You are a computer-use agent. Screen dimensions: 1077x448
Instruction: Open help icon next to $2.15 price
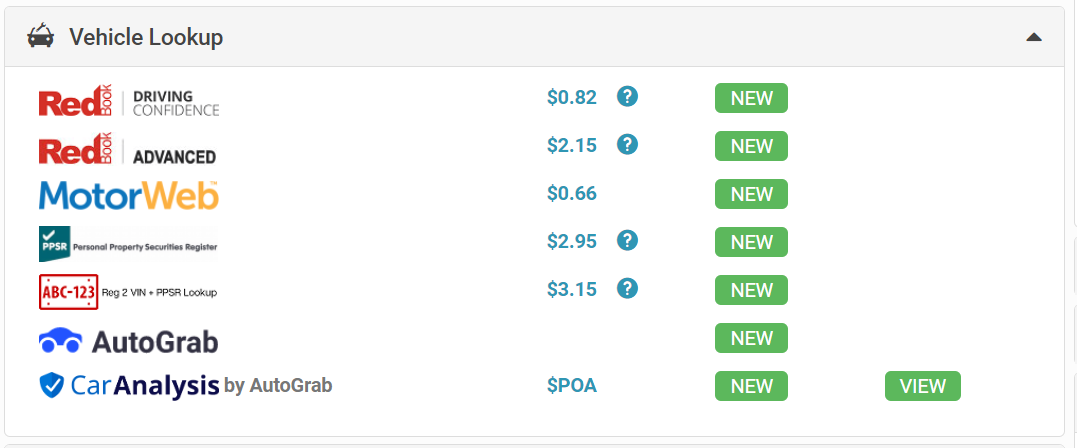(627, 144)
